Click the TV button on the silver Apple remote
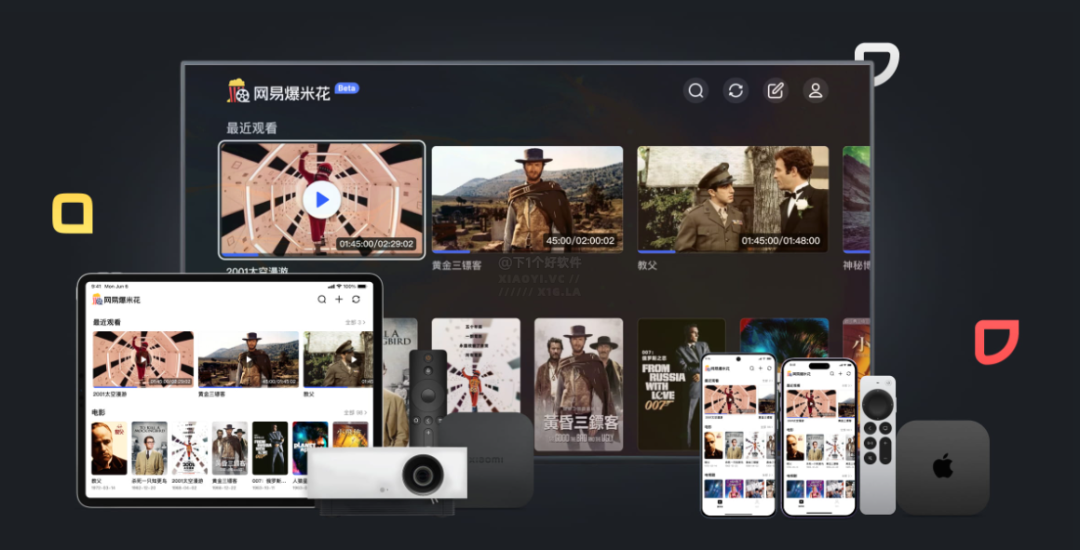The height and width of the screenshot is (550, 1080). pos(885,428)
